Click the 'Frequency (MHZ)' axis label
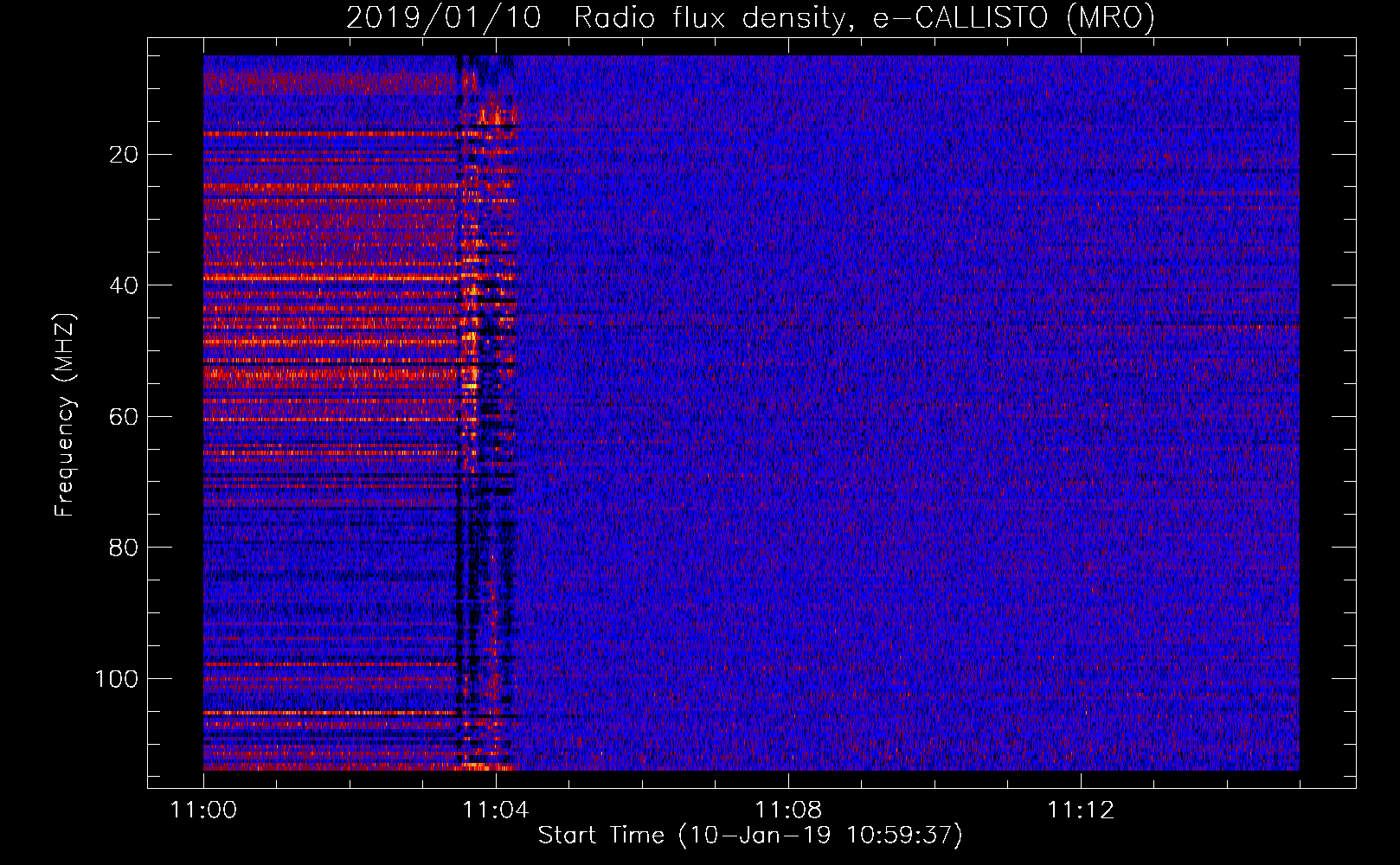The width and height of the screenshot is (1400, 865). (65, 415)
